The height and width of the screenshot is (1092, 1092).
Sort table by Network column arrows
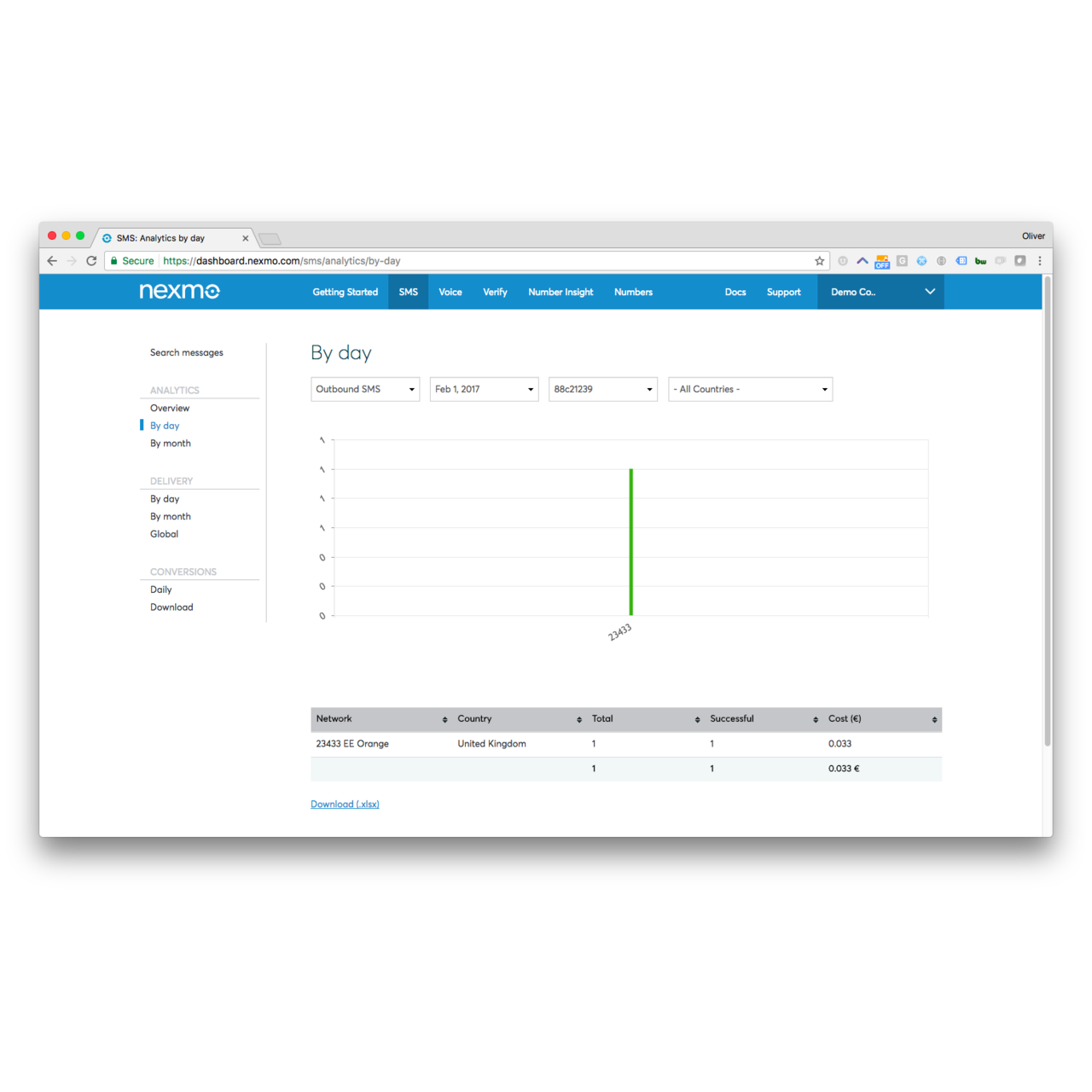point(444,720)
